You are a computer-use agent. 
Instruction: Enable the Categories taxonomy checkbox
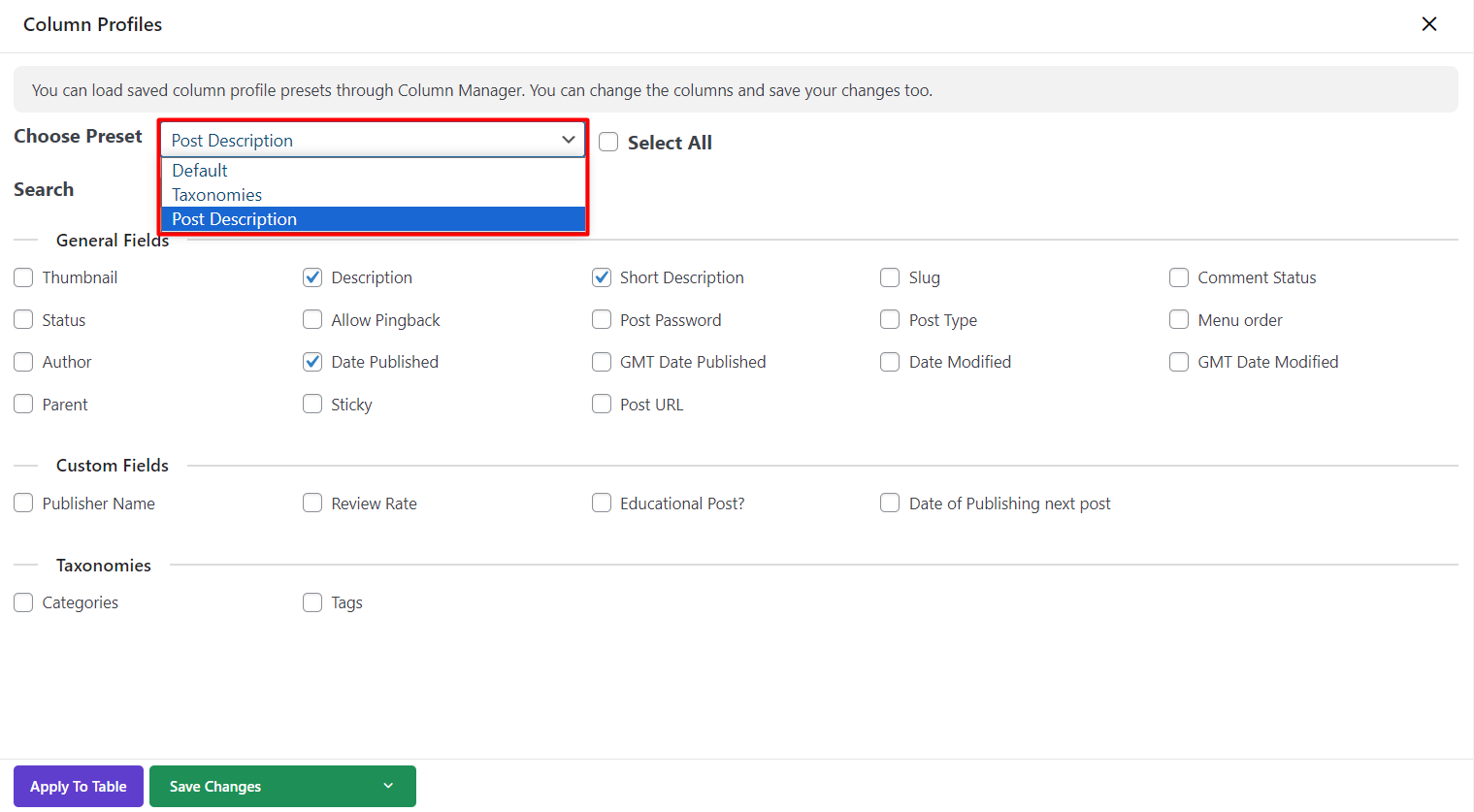(x=23, y=602)
